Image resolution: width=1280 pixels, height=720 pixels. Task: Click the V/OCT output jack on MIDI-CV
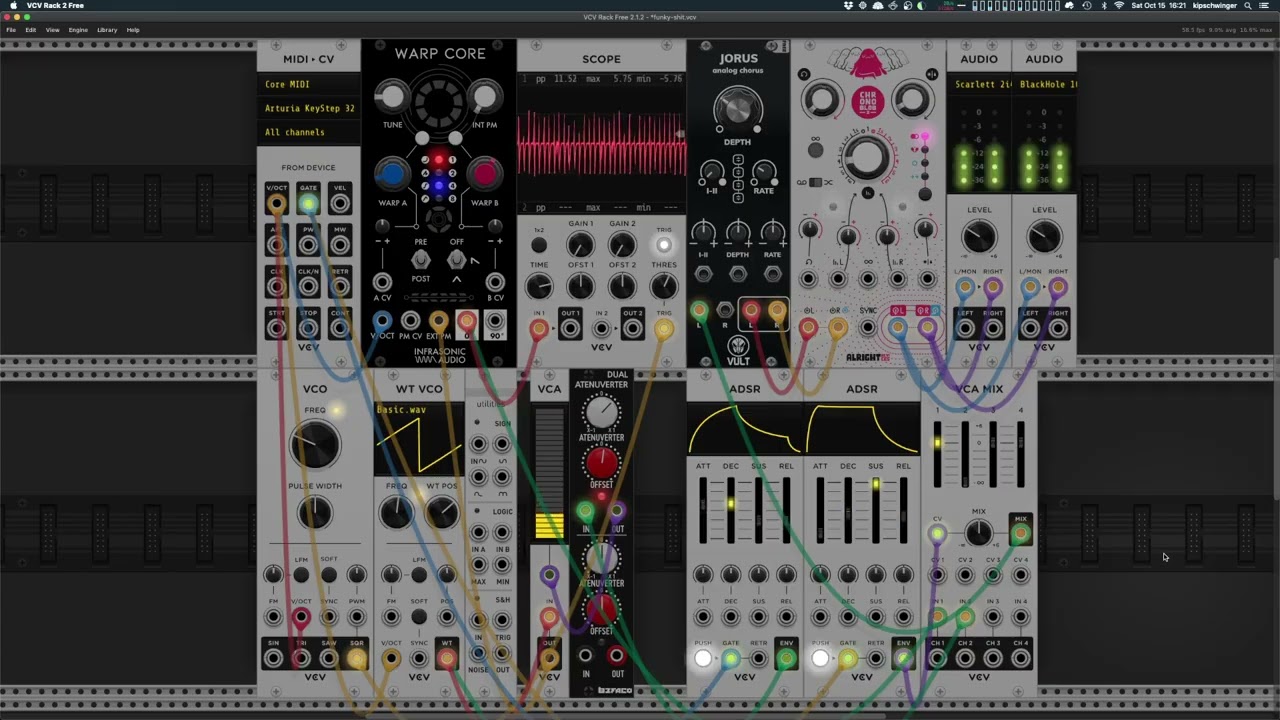pyautogui.click(x=276, y=204)
